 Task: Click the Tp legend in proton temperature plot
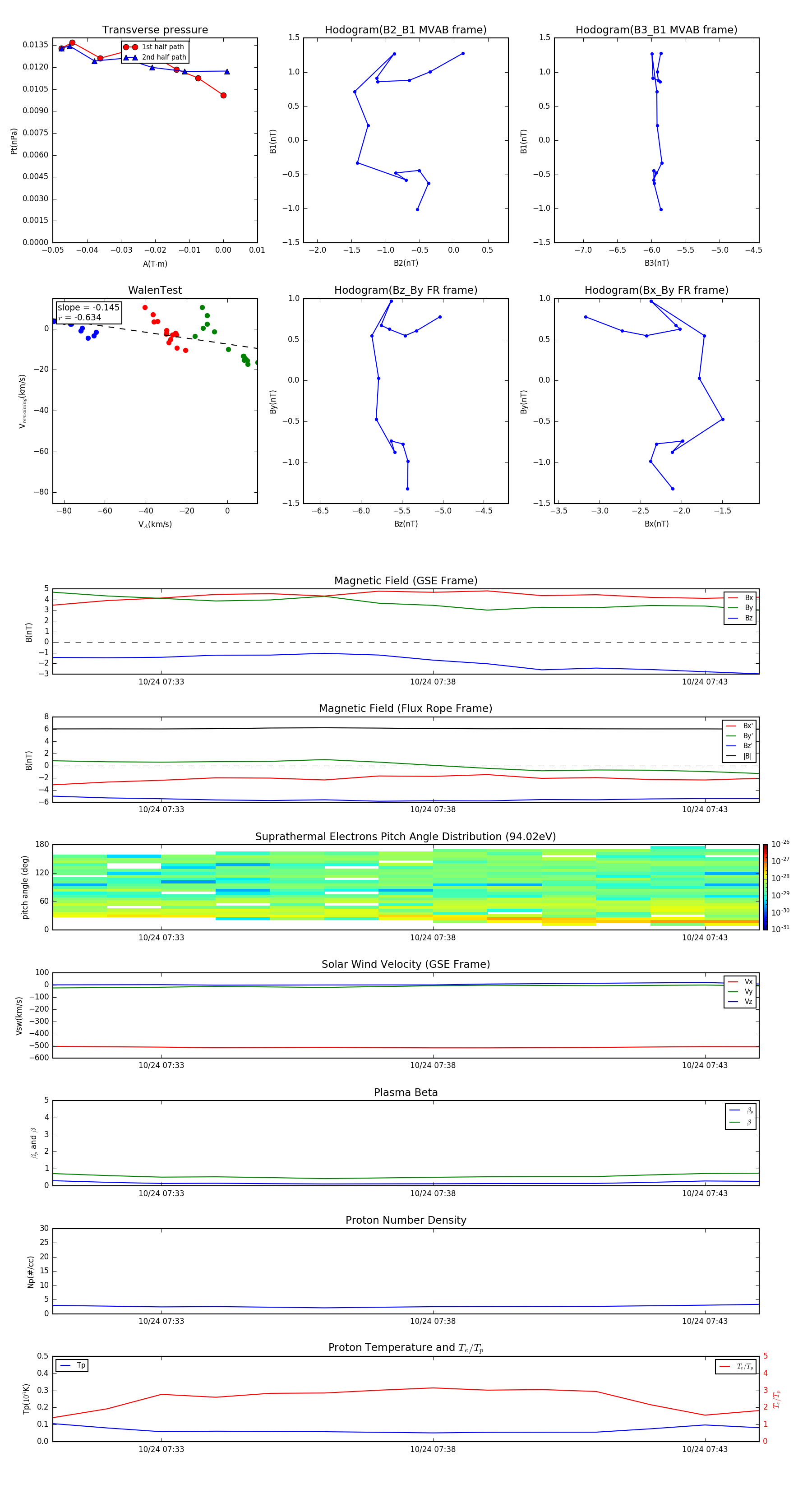[x=72, y=1366]
